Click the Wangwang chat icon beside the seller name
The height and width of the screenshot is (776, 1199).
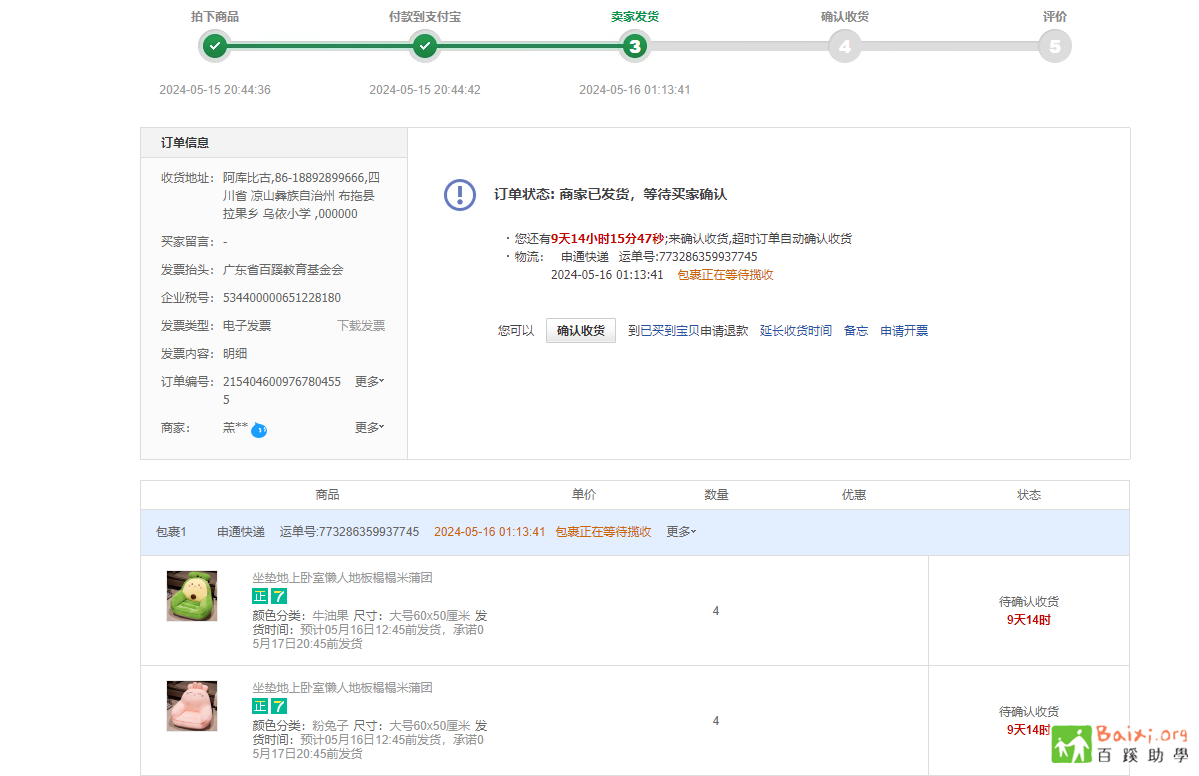click(x=259, y=429)
